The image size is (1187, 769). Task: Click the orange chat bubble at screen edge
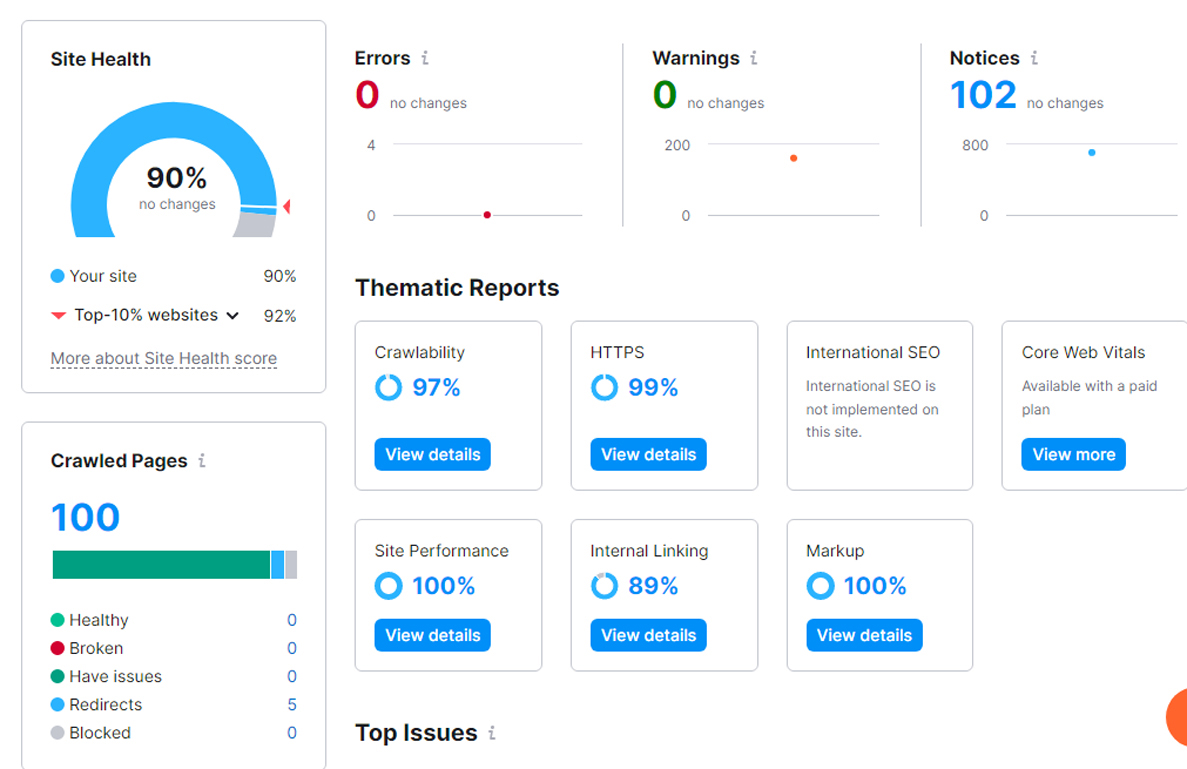[x=1176, y=717]
